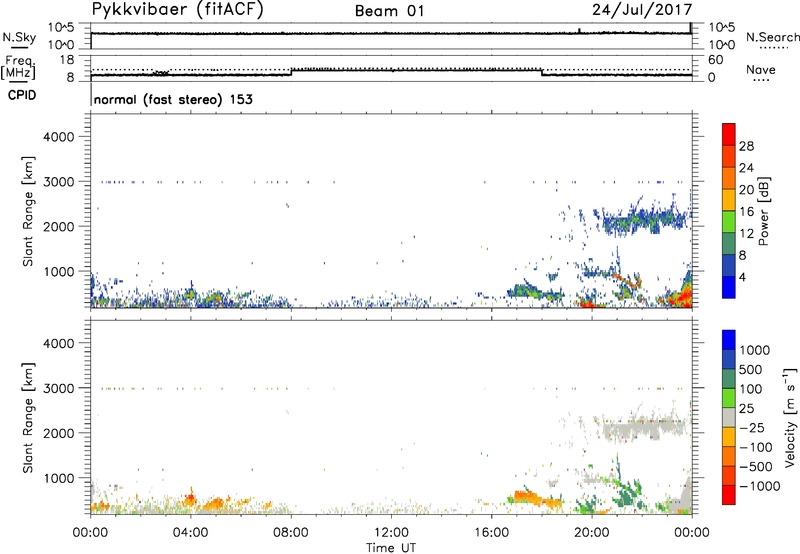Click the blue top swatch of the Velocity color bar

[729, 340]
